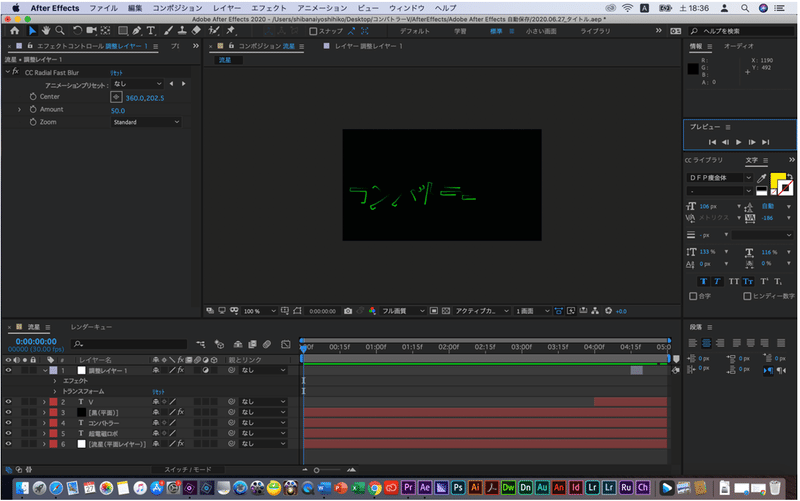Click the graph editor icon in timeline

pos(286,344)
